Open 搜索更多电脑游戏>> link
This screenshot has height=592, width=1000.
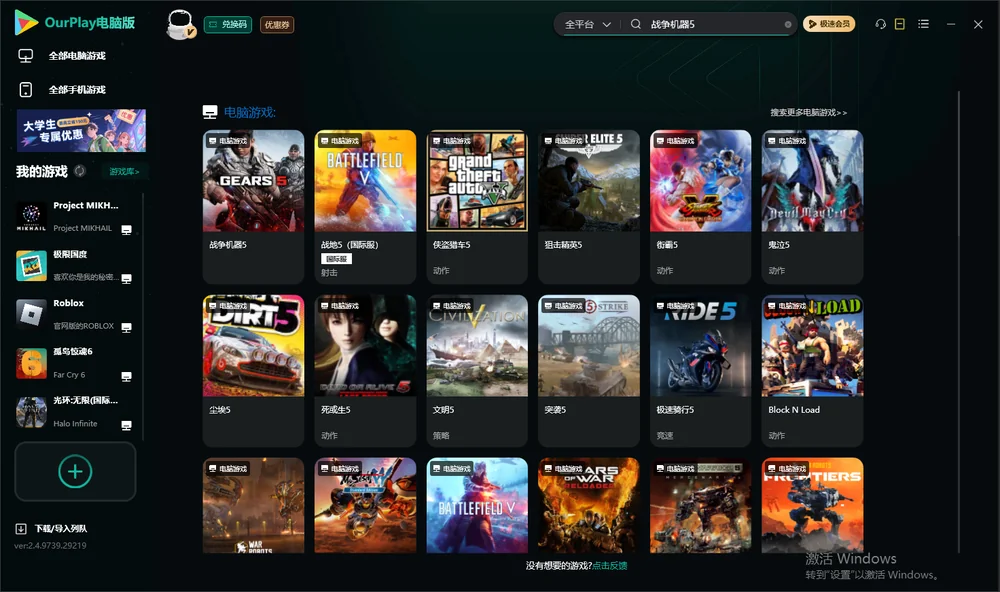coord(808,112)
